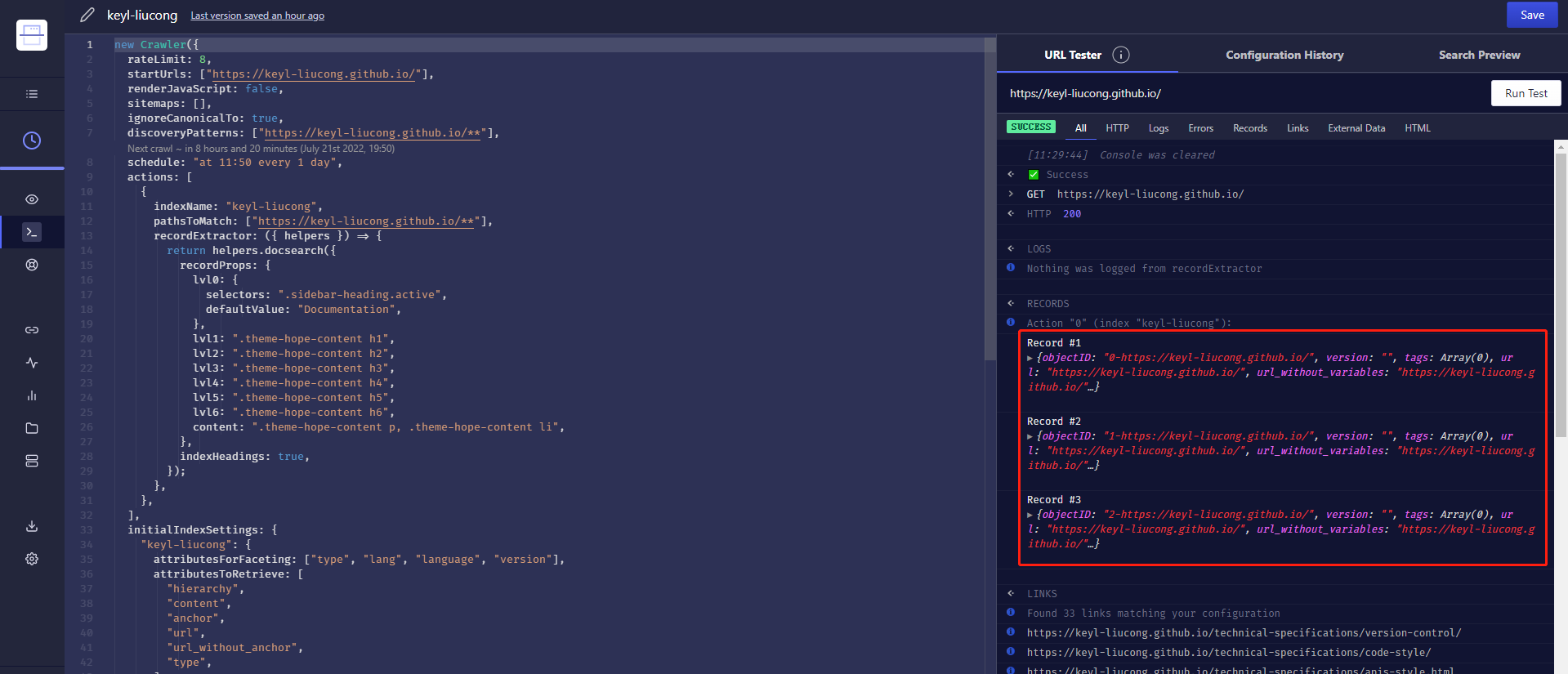This screenshot has width=1568, height=674.
Task: Collapse the LOGS section arrow
Action: [1011, 248]
